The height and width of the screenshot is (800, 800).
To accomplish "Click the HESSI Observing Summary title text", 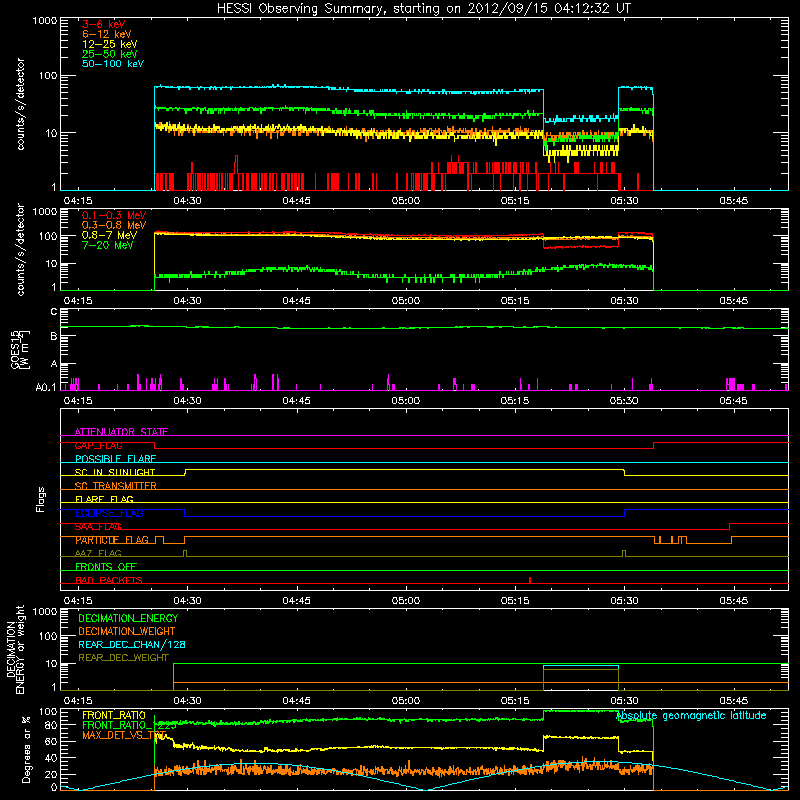I will pyautogui.click(x=424, y=9).
